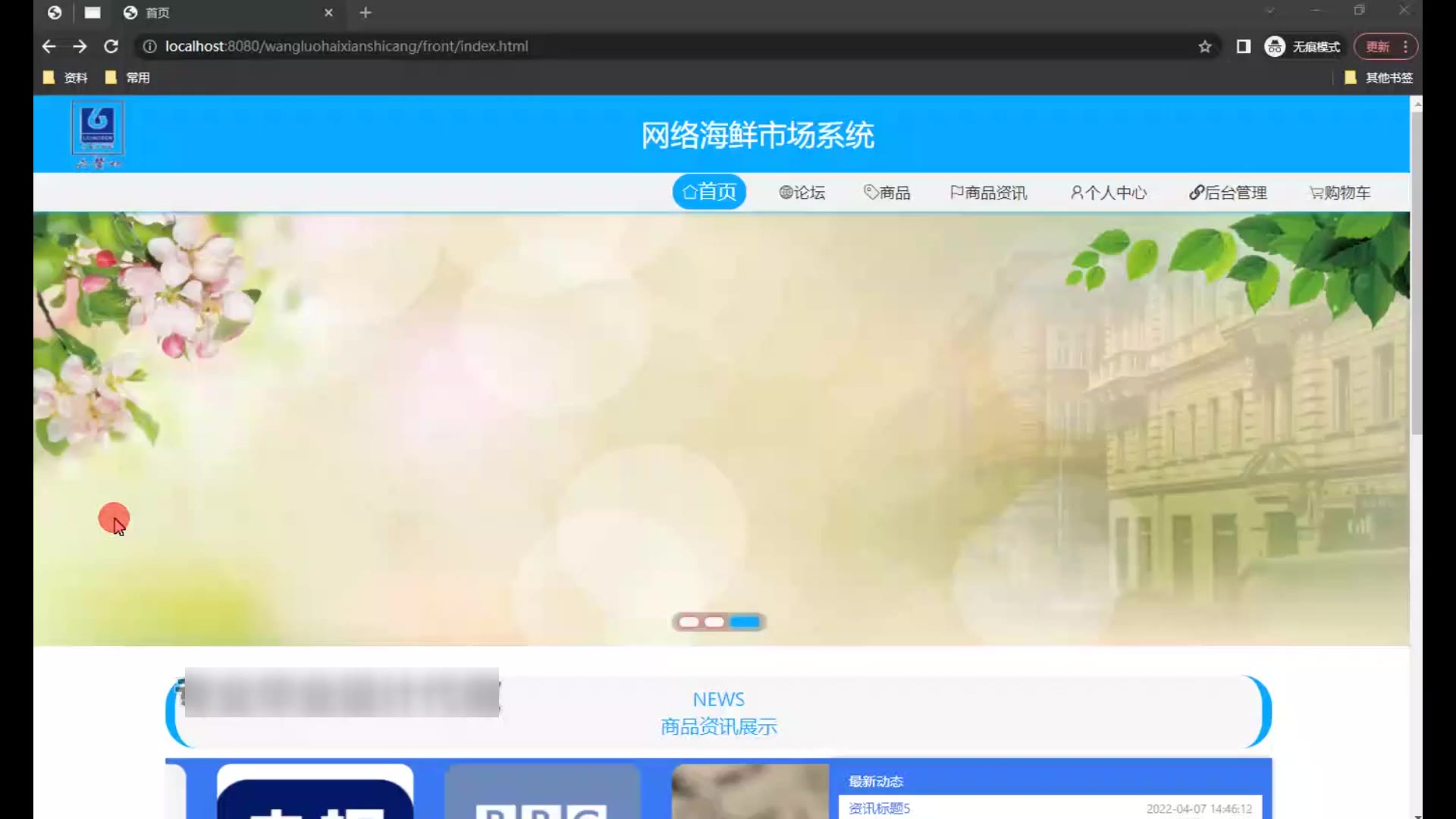Screen dimensions: 1456x819
Task: Click the browser back arrow
Action: 49,46
